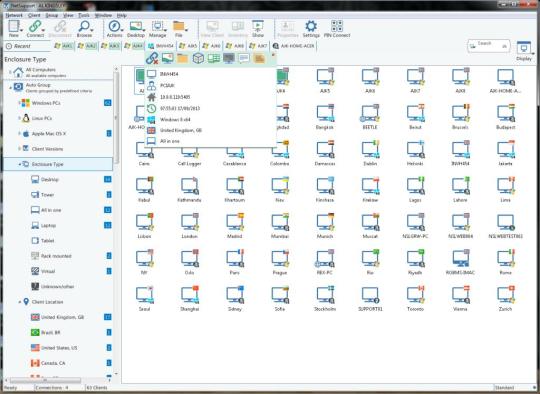
Task: Click the cube inventory icon in the popup toolbar
Action: 198,58
